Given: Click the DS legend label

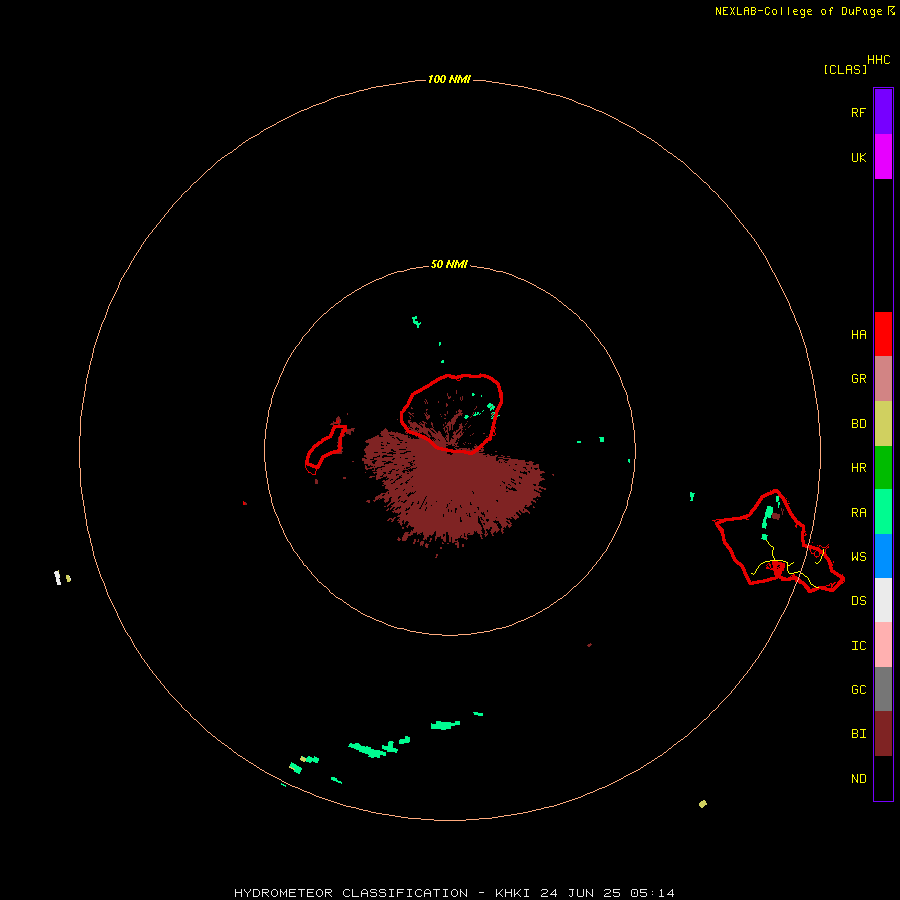Looking at the screenshot, I should [x=858, y=601].
